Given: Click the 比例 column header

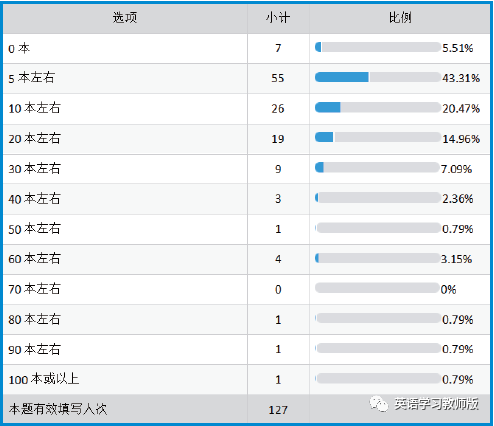Looking at the screenshot, I should click(x=400, y=18).
